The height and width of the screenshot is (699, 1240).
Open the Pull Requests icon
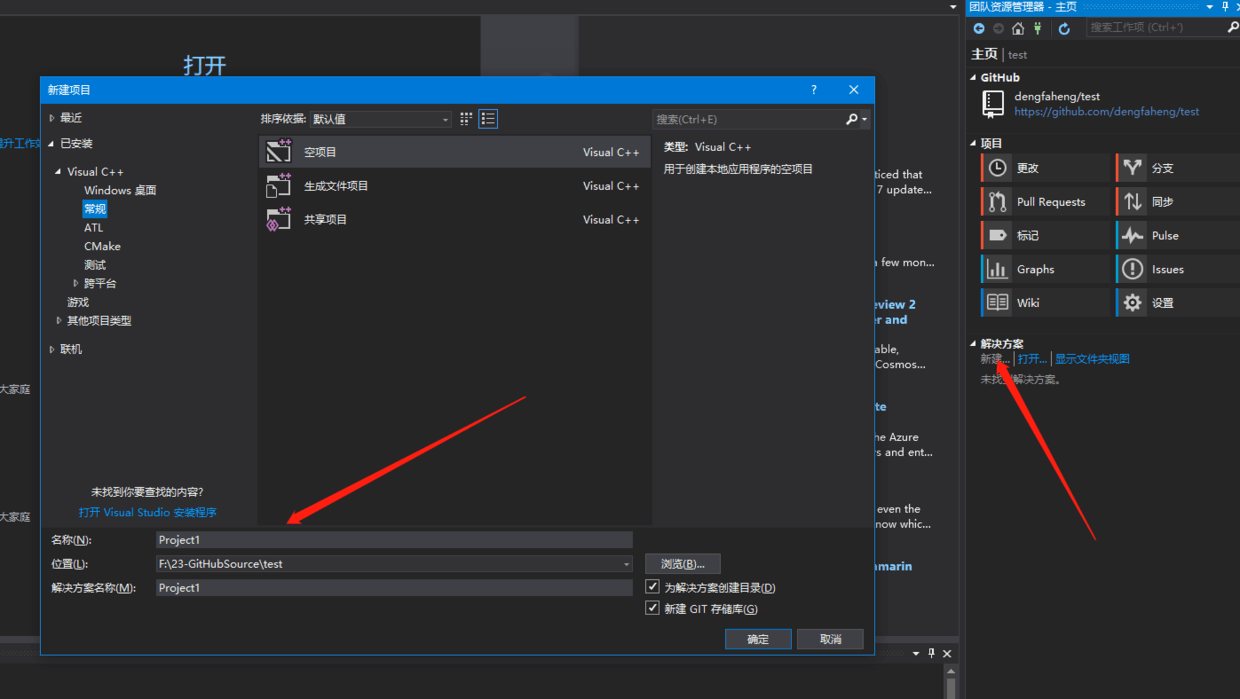tap(997, 202)
